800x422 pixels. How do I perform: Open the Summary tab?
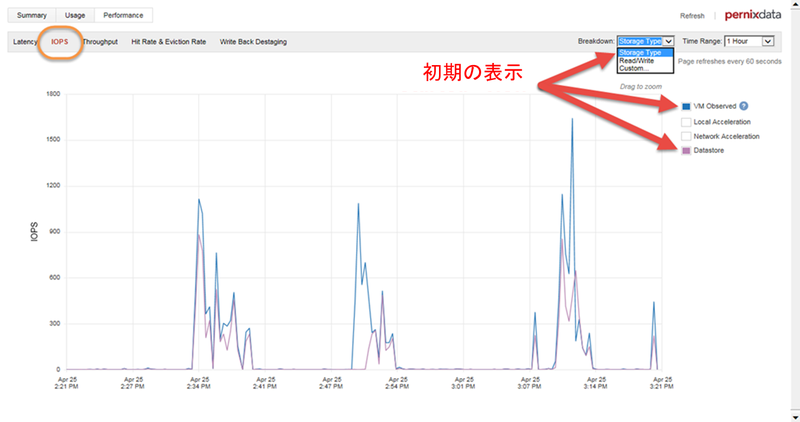click(x=32, y=15)
